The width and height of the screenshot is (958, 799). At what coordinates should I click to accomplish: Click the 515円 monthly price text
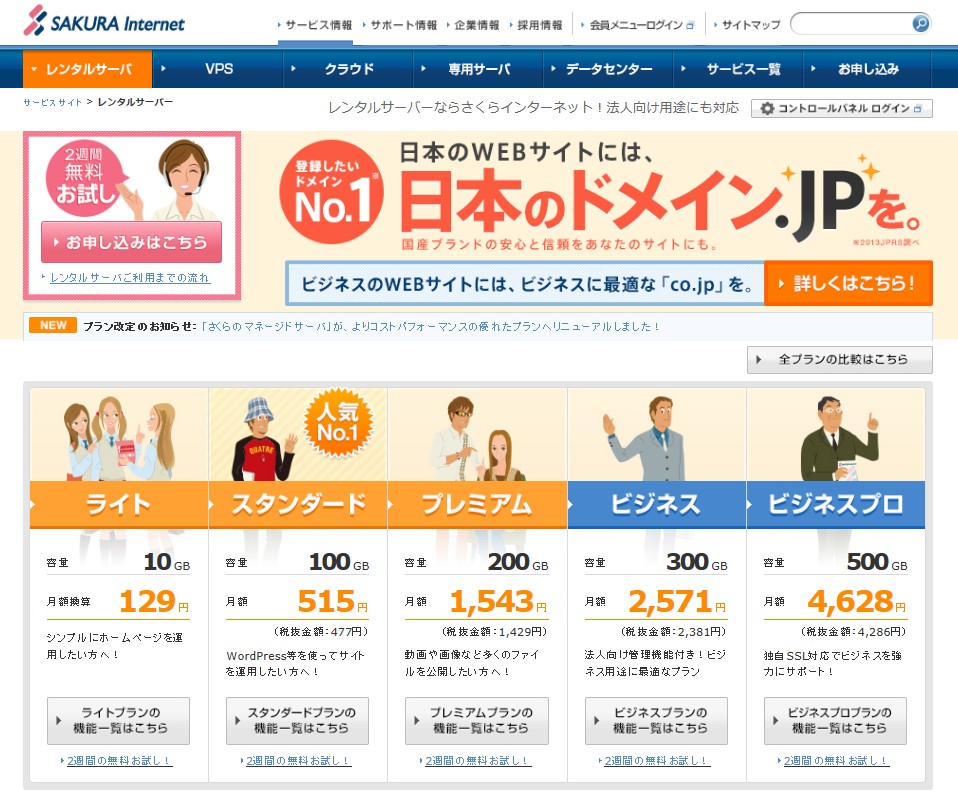click(x=332, y=602)
